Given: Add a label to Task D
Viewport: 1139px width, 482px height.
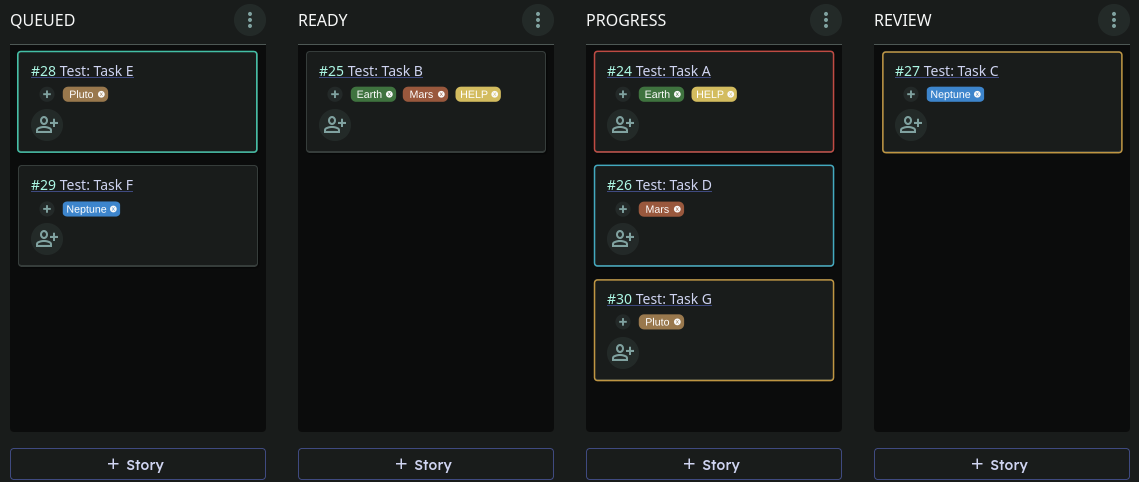Looking at the screenshot, I should point(623,209).
